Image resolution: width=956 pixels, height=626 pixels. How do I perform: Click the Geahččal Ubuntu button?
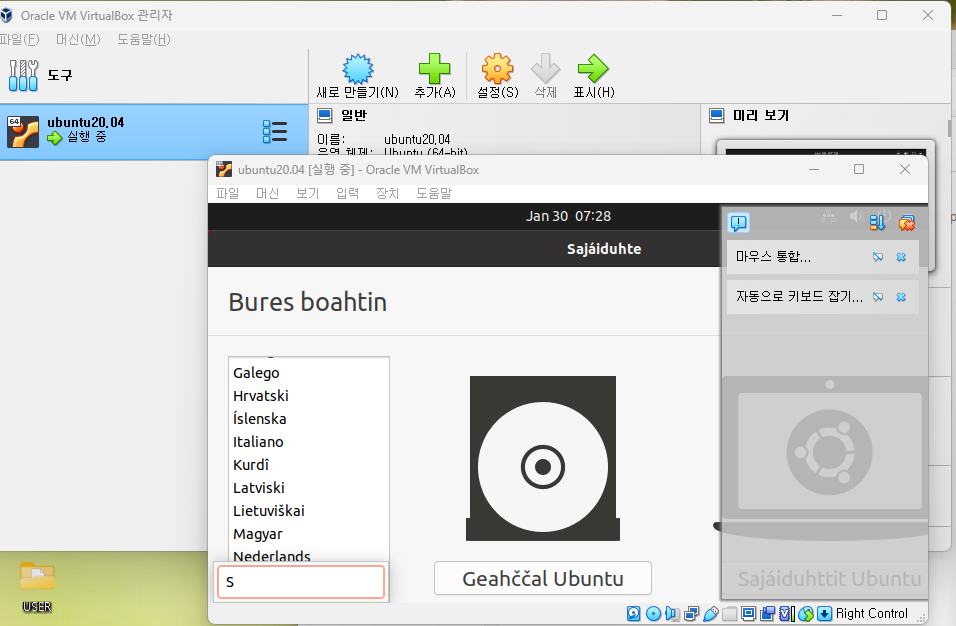coord(543,578)
